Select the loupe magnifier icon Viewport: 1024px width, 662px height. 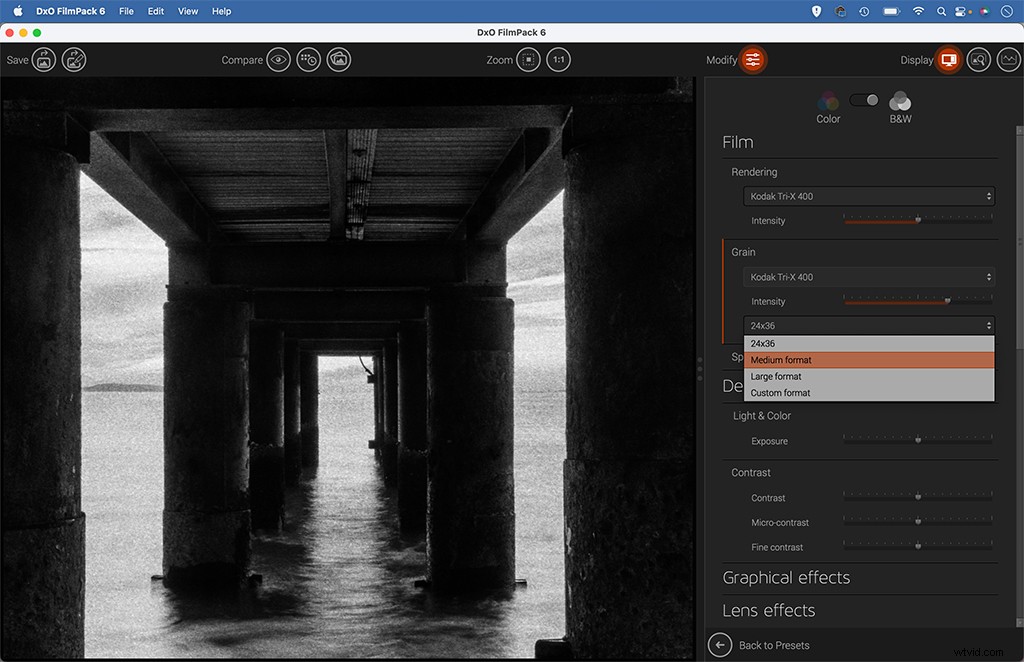979,59
